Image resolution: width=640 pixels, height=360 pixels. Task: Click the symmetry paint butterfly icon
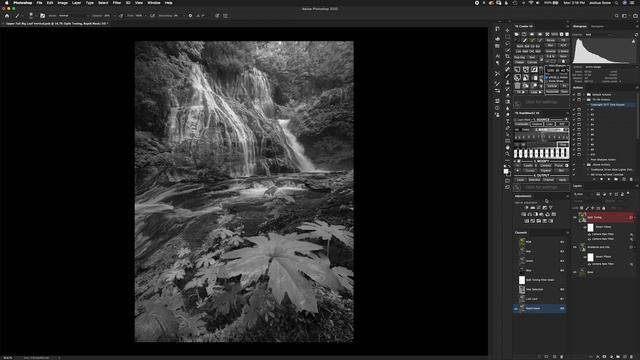click(225, 16)
